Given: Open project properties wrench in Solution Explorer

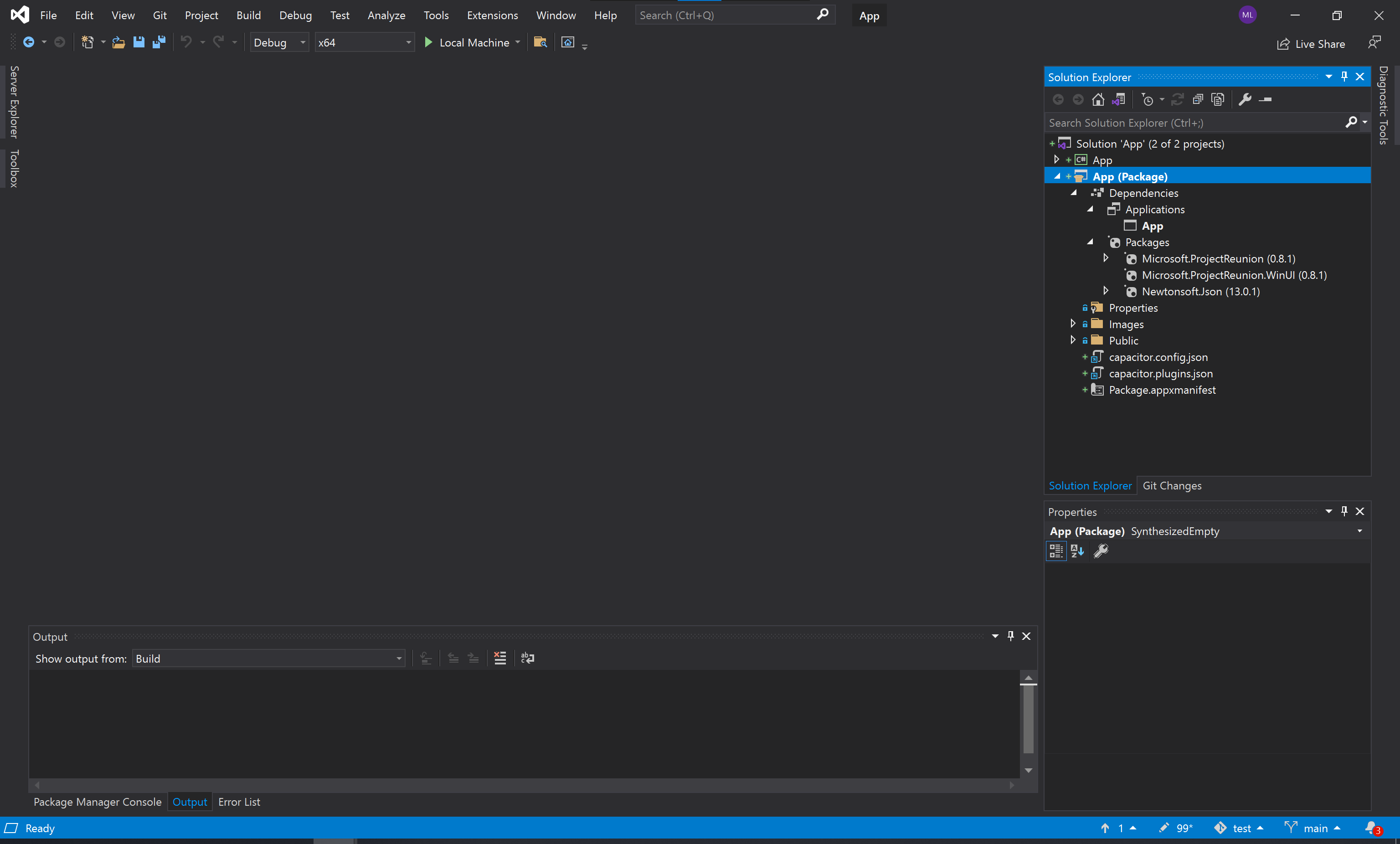Looking at the screenshot, I should pyautogui.click(x=1245, y=99).
